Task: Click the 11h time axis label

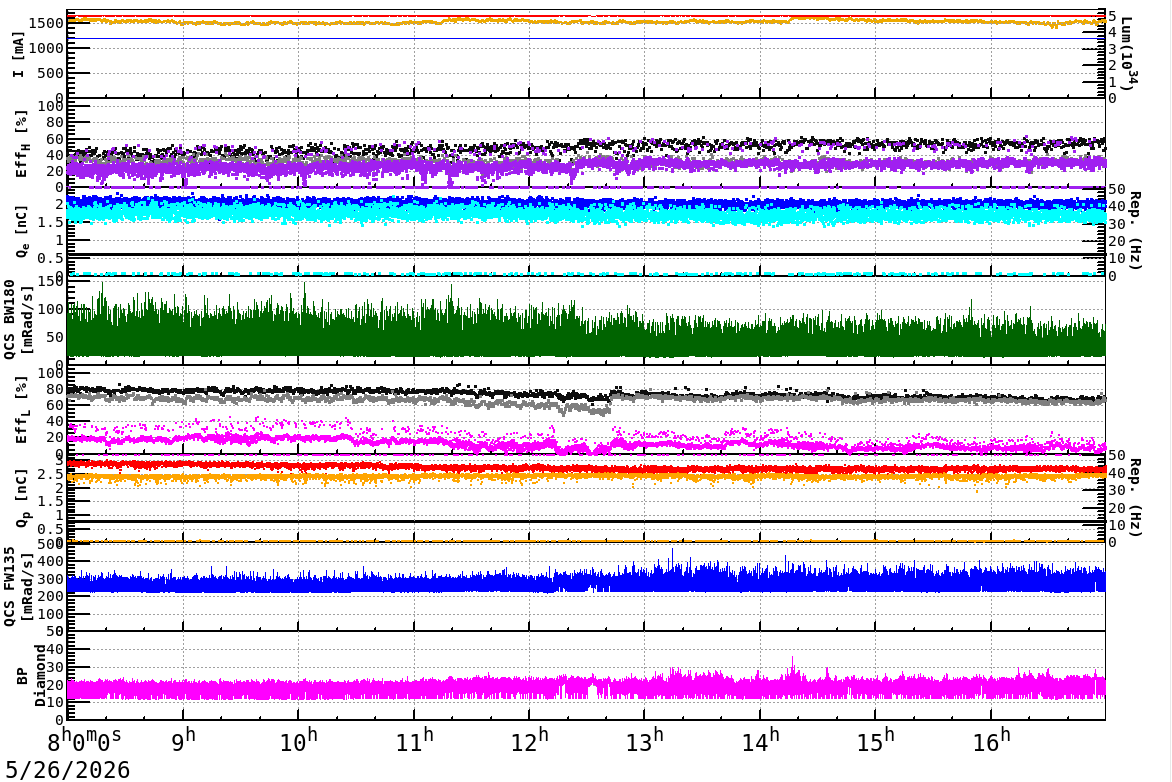Action: [x=415, y=740]
